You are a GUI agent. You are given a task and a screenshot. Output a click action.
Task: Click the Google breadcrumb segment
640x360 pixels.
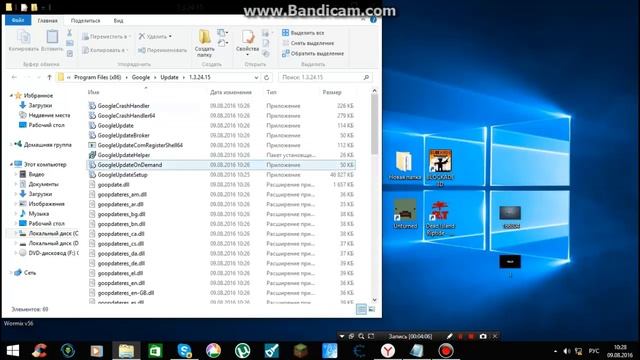[141, 77]
